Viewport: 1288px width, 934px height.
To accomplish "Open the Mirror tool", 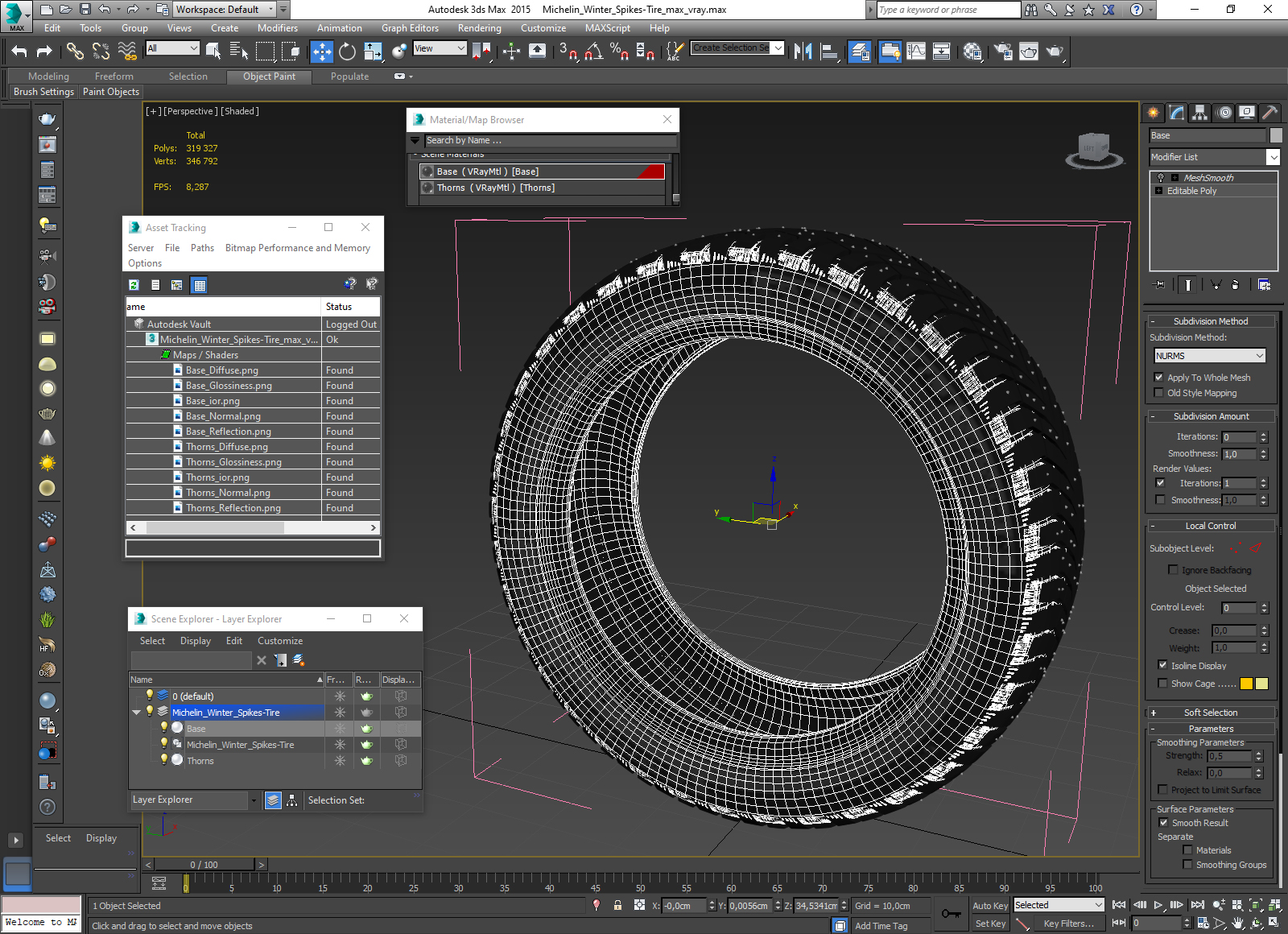I will click(803, 52).
